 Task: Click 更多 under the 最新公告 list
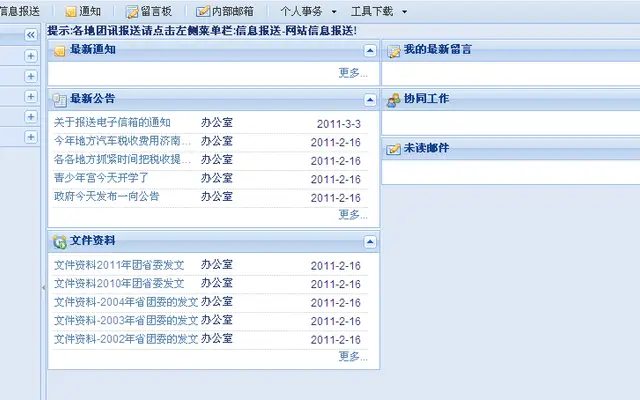click(x=353, y=215)
